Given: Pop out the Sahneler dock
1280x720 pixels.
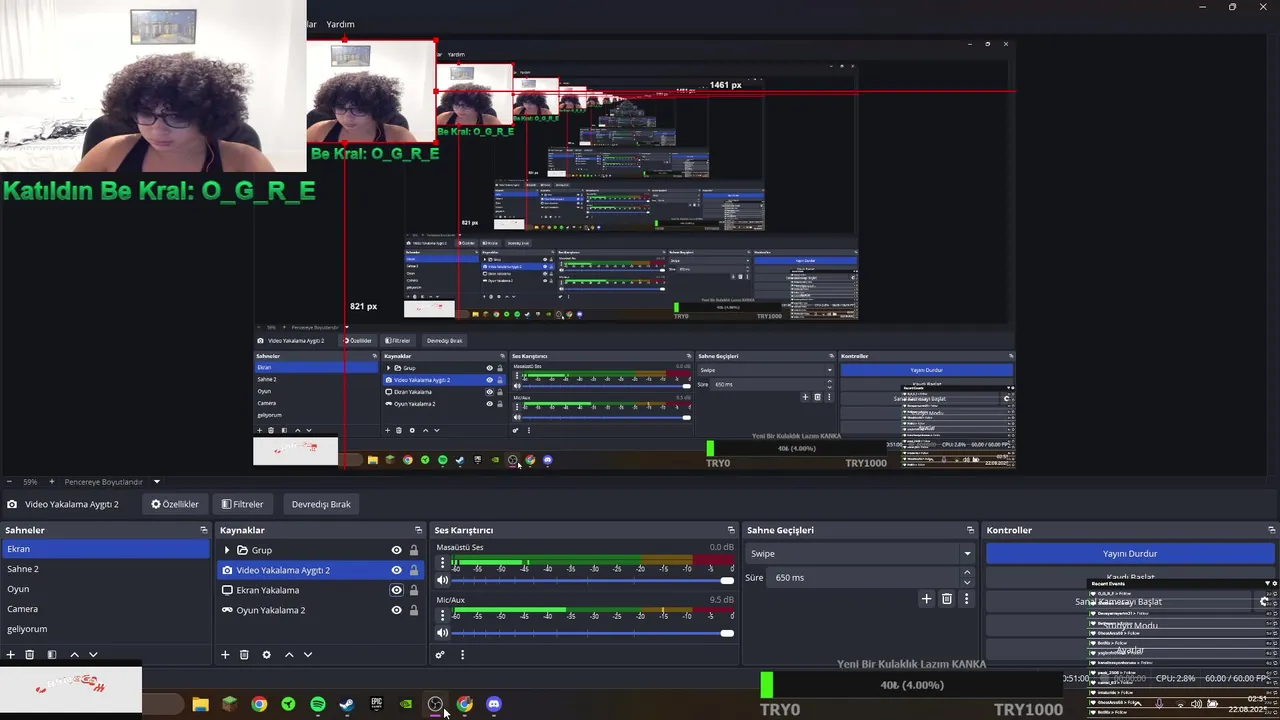Looking at the screenshot, I should pyautogui.click(x=204, y=530).
